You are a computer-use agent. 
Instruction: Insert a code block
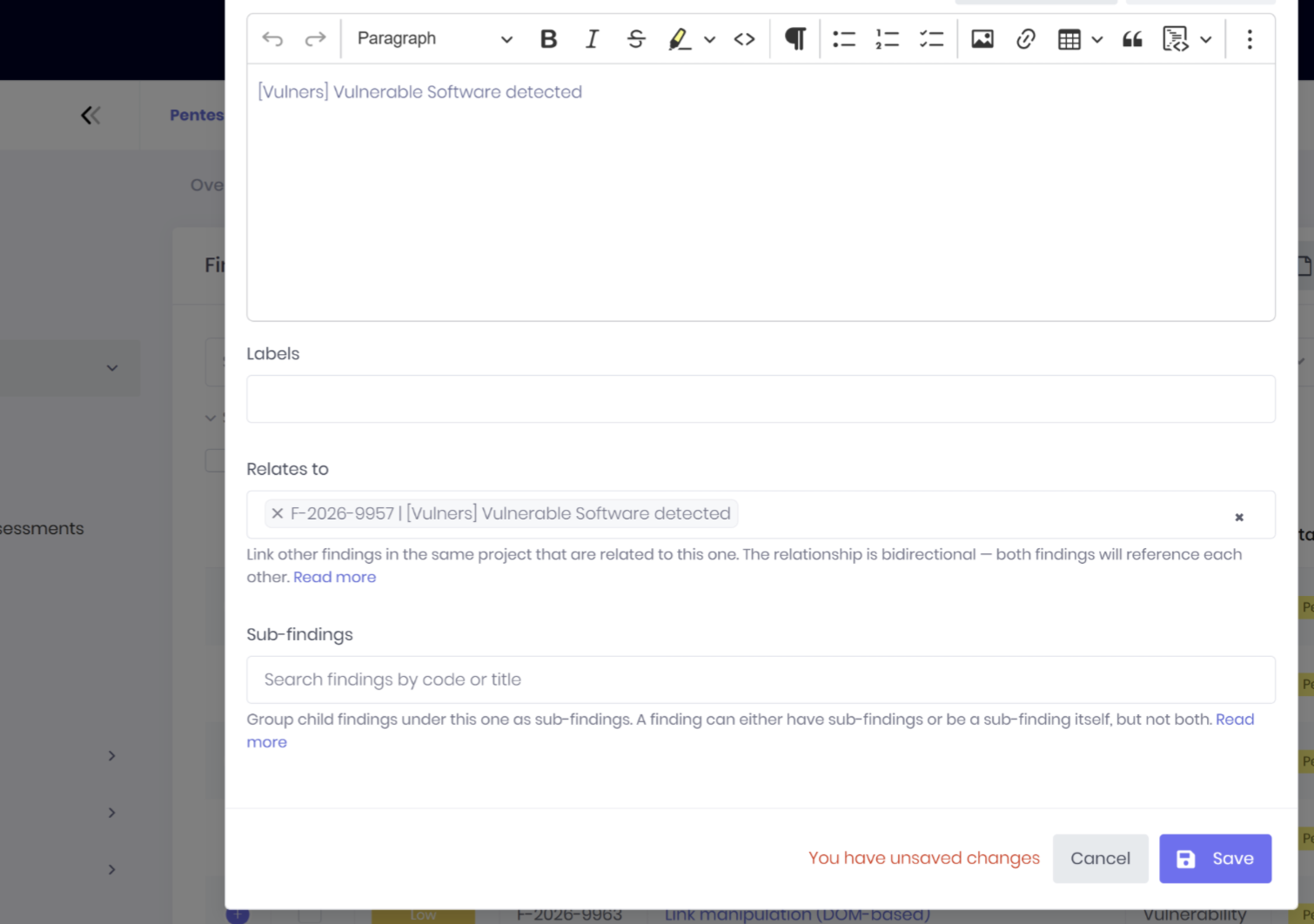[x=1176, y=39]
